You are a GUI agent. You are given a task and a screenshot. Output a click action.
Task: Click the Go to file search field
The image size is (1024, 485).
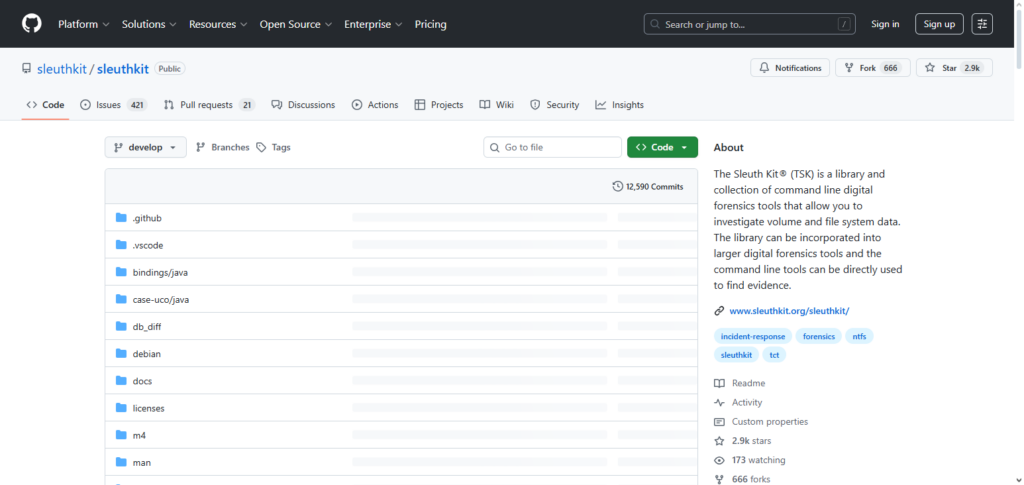pos(552,147)
